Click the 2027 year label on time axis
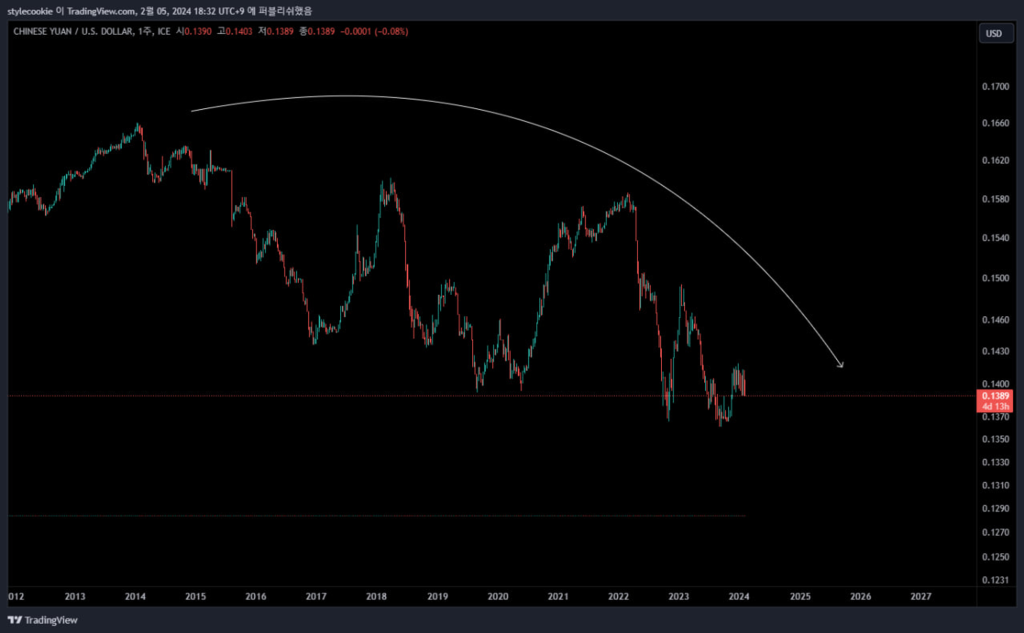This screenshot has width=1024, height=633. pyautogui.click(x=921, y=596)
